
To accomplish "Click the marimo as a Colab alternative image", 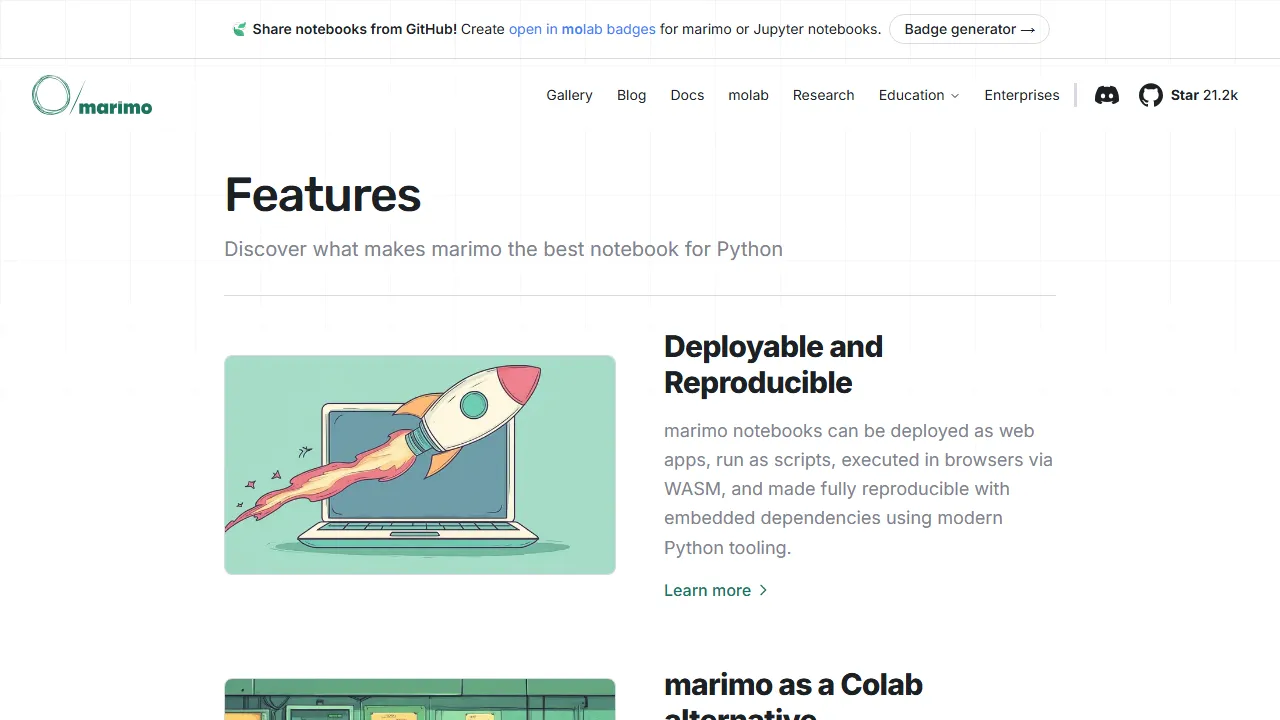I will 420,699.
